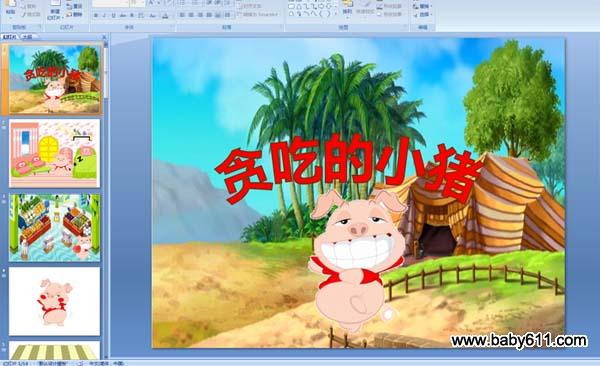Open the Select dropdown in Editing group
600x366 pixels.
pyautogui.click(x=424, y=15)
